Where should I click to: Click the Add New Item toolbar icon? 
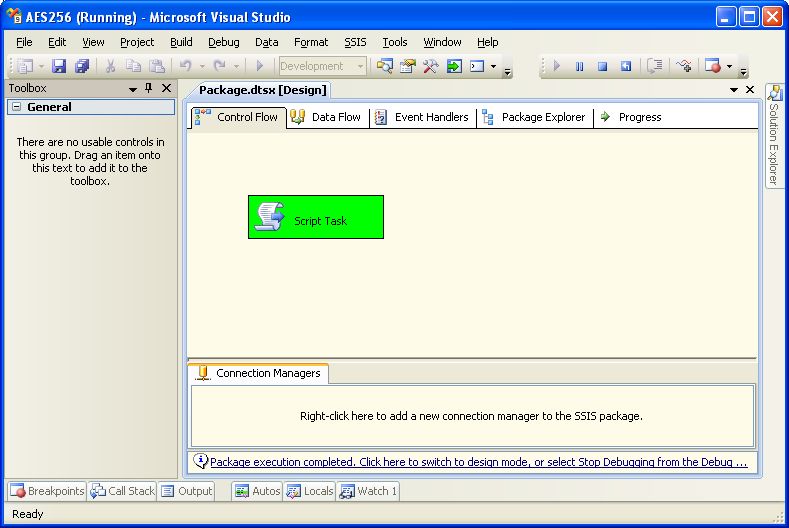pyautogui.click(x=25, y=66)
